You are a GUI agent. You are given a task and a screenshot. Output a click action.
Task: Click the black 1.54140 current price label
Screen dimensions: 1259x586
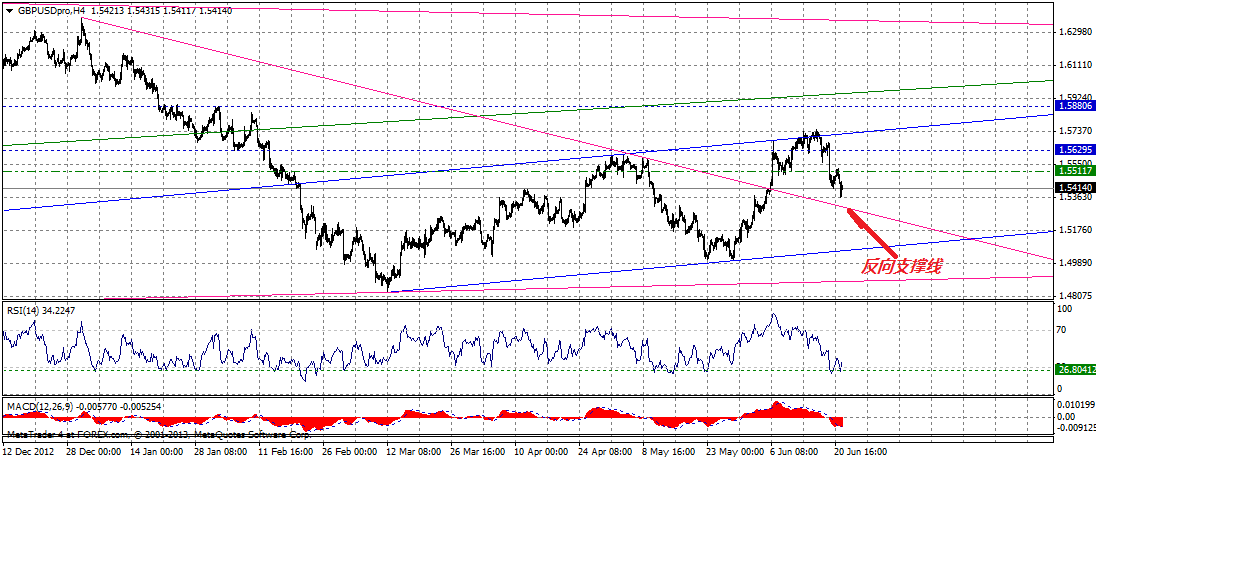pos(1076,187)
